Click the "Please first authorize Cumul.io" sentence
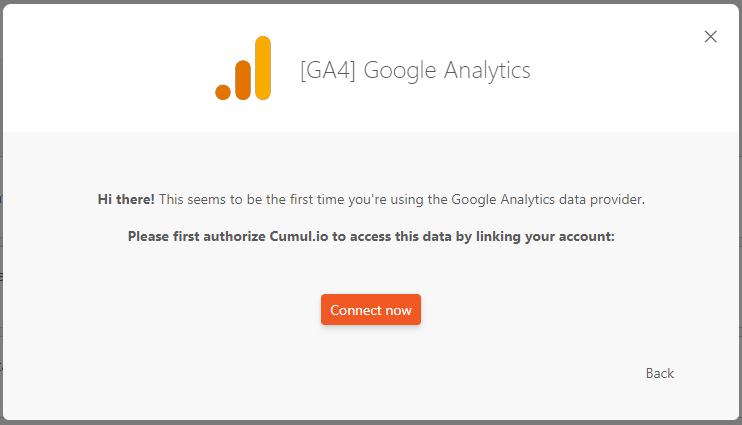Screen dimensions: 742x425 [x=370, y=237]
